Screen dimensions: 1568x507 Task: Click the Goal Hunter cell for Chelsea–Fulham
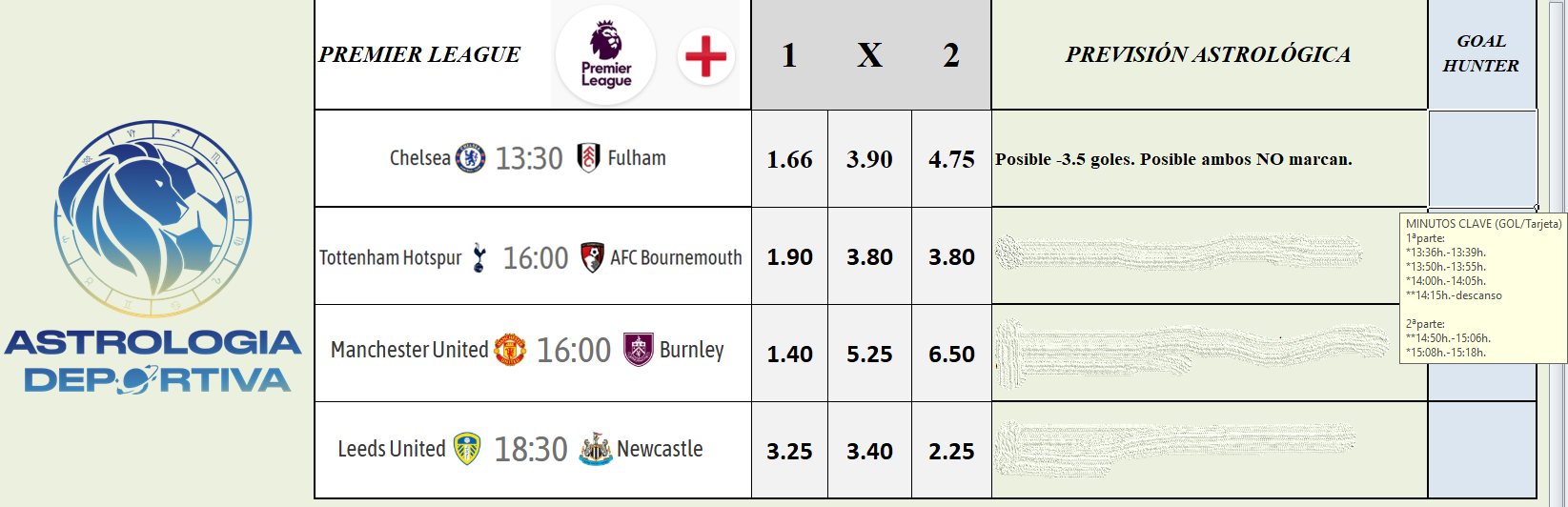[1482, 158]
